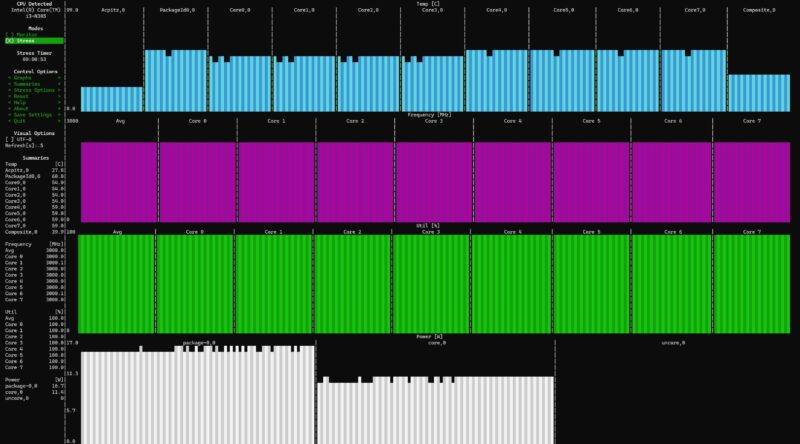Click the Stress Timer value 00:00:53
The width and height of the screenshot is (800, 444).
click(34, 59)
